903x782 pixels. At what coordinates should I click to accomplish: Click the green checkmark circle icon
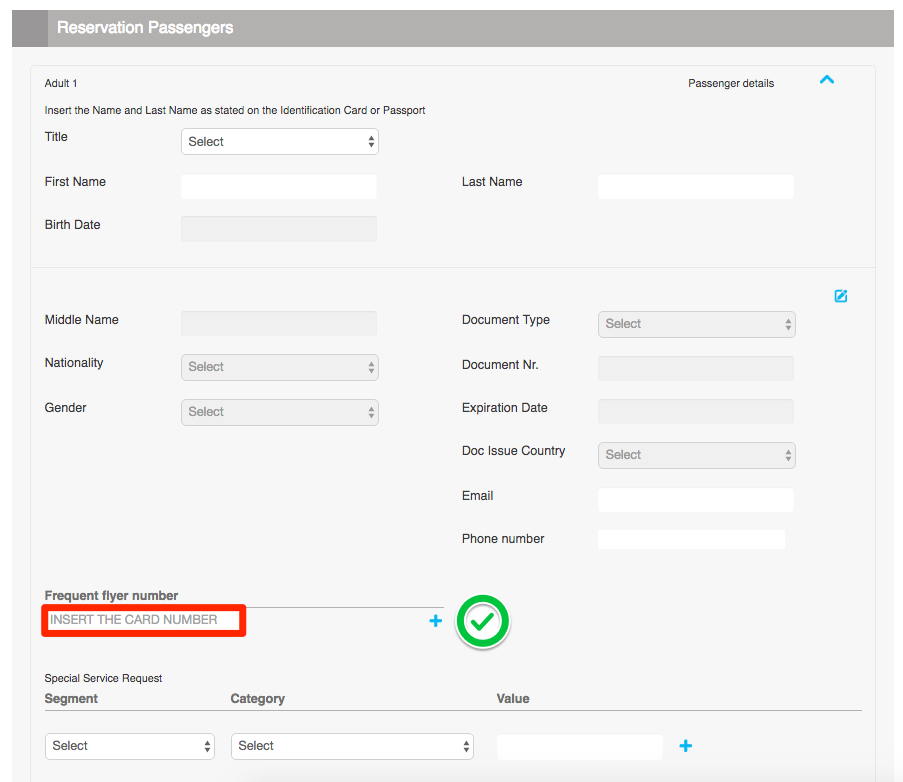483,621
